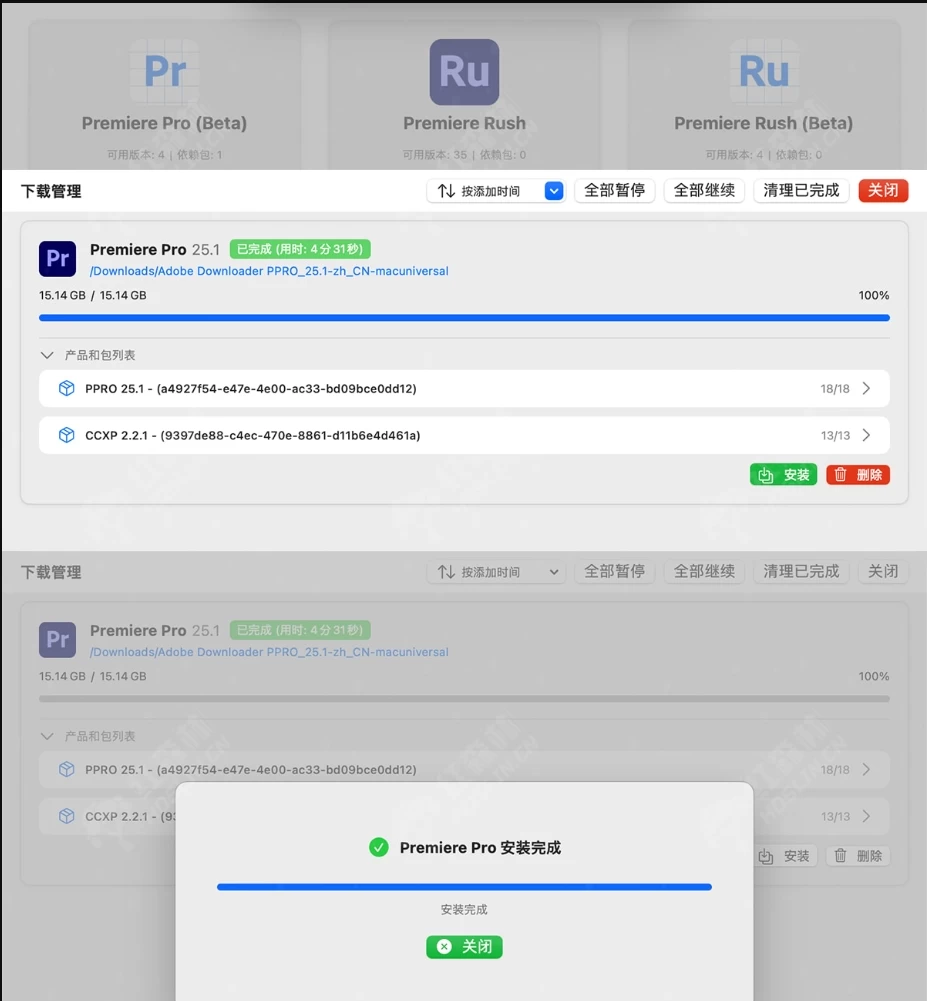Click the active PPRO 25.1 package name text
The height and width of the screenshot is (1001, 927).
[251, 388]
